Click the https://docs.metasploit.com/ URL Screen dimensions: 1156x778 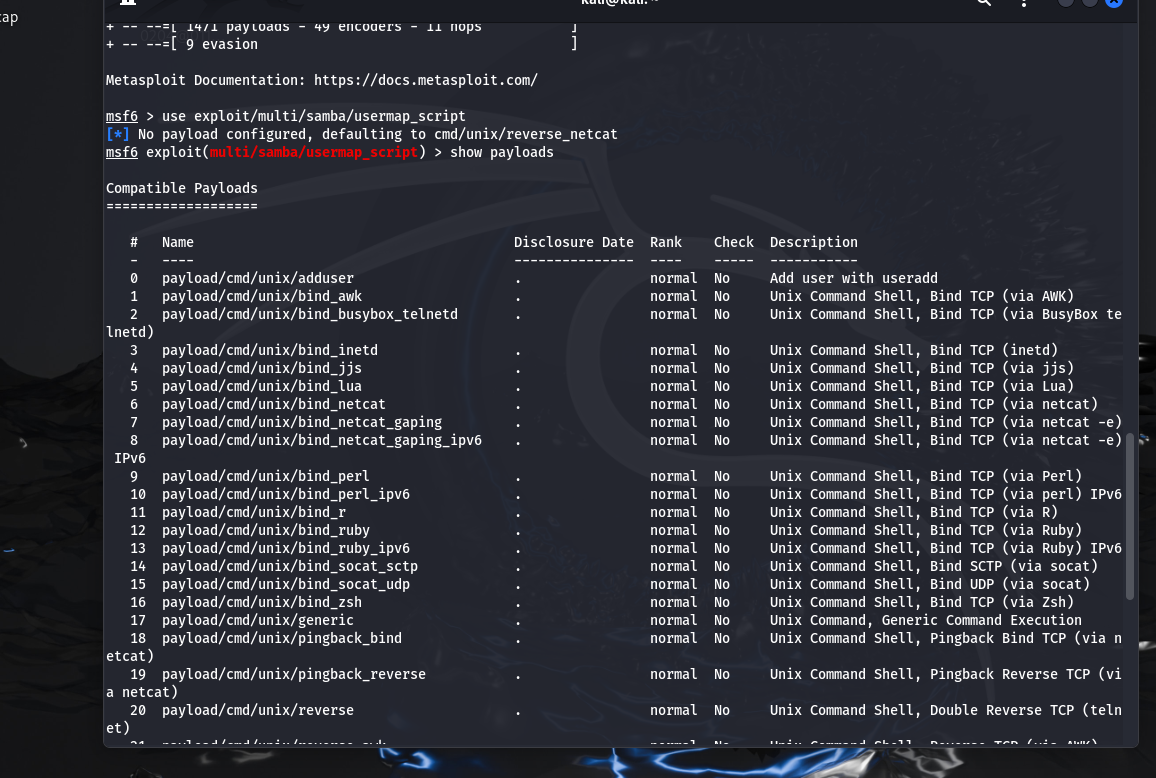pyautogui.click(x=425, y=80)
